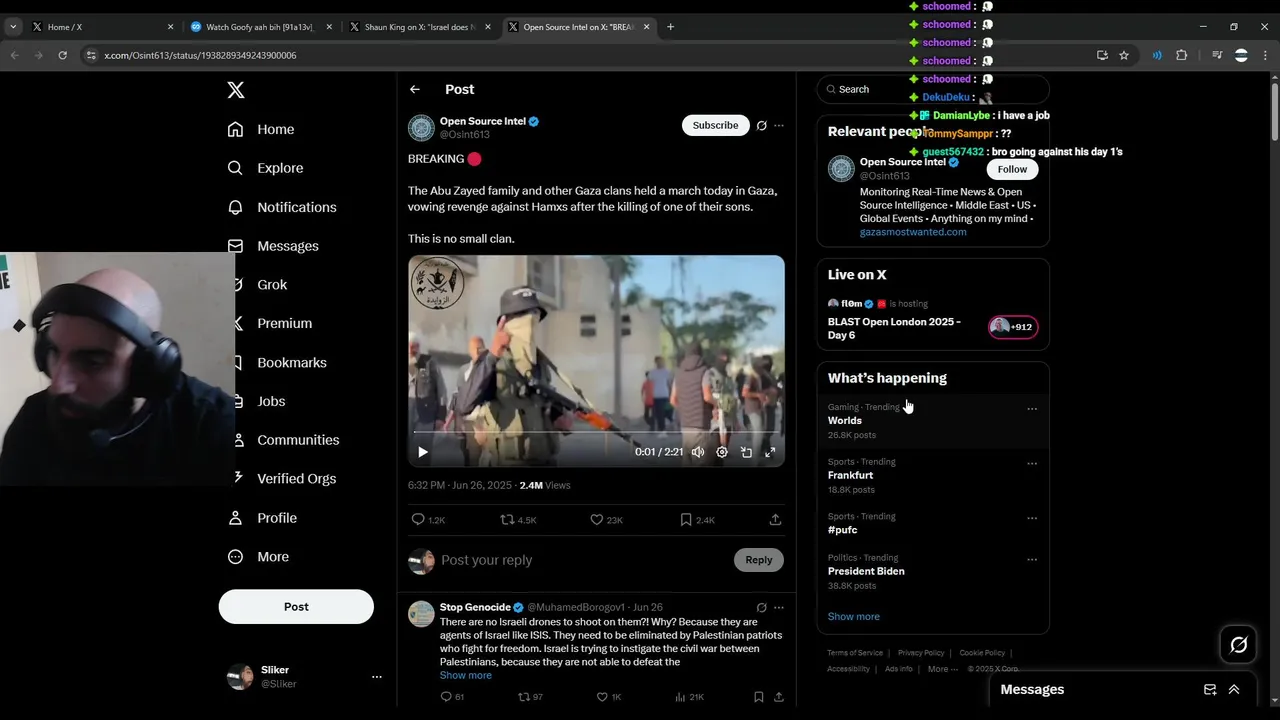
Task: Open the gazasmostwanted.com link
Action: pyautogui.click(x=913, y=232)
